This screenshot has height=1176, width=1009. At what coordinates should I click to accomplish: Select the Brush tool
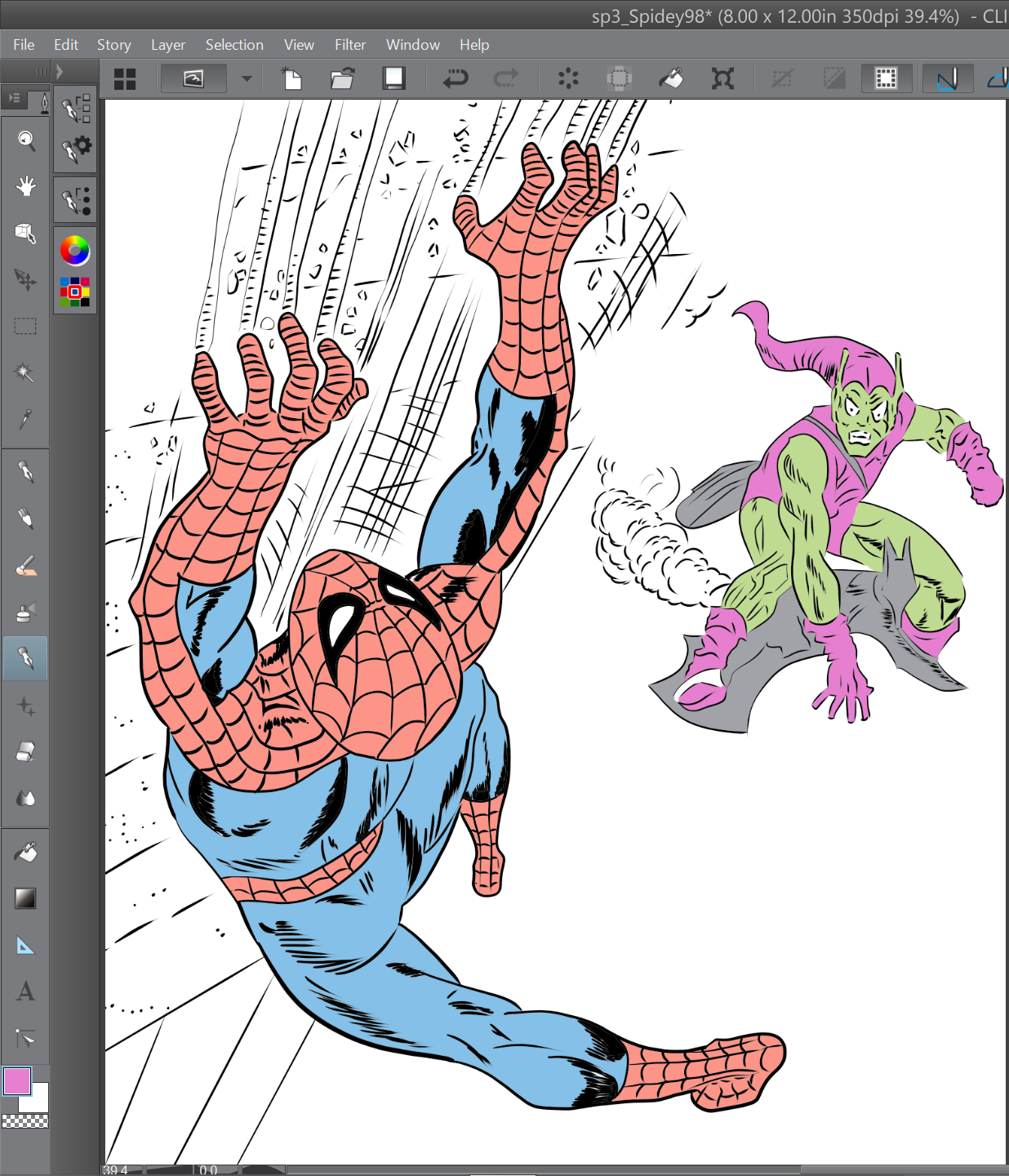point(25,565)
